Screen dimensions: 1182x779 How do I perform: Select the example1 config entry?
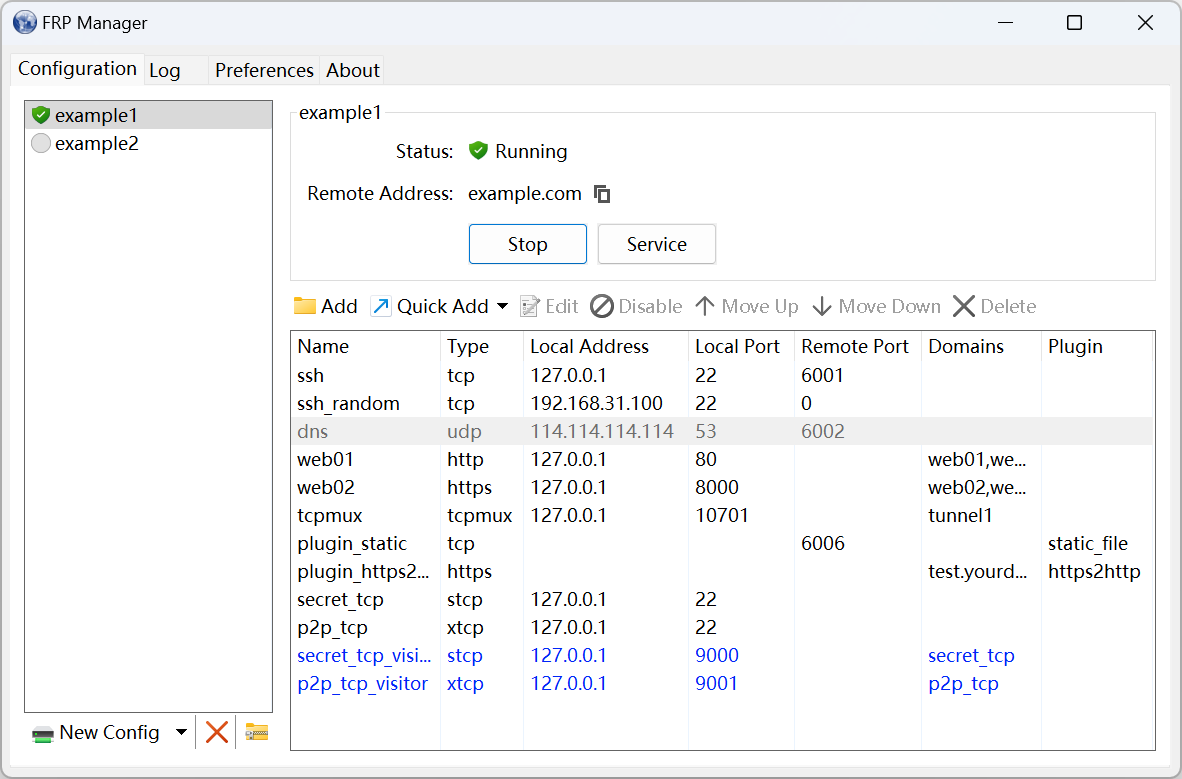pos(149,115)
